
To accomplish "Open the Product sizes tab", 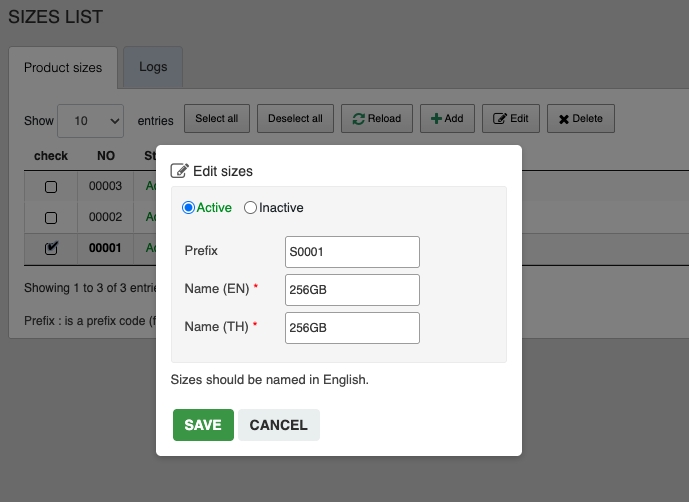I will point(63,68).
